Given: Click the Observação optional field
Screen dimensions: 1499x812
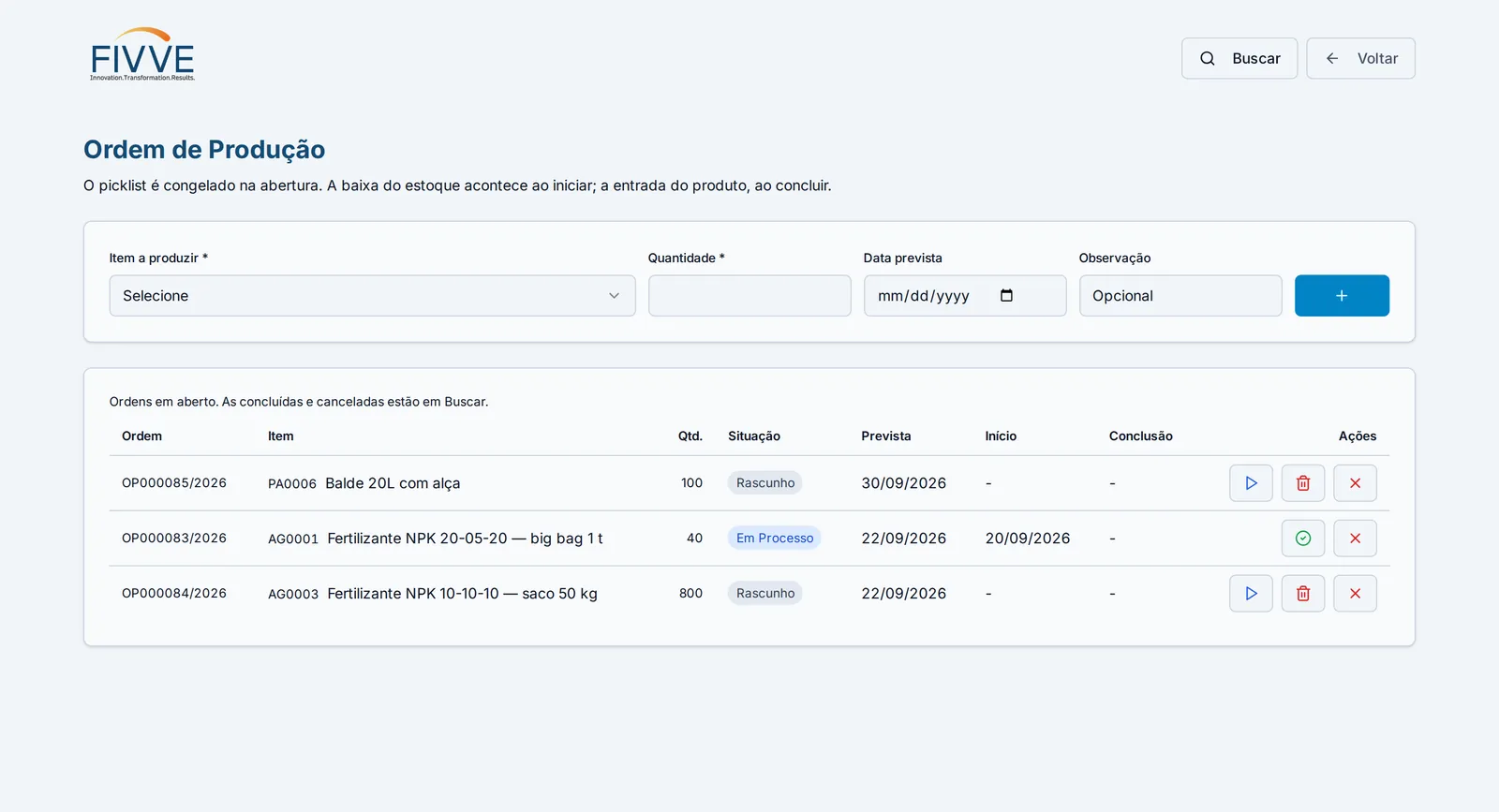Looking at the screenshot, I should 1180,296.
